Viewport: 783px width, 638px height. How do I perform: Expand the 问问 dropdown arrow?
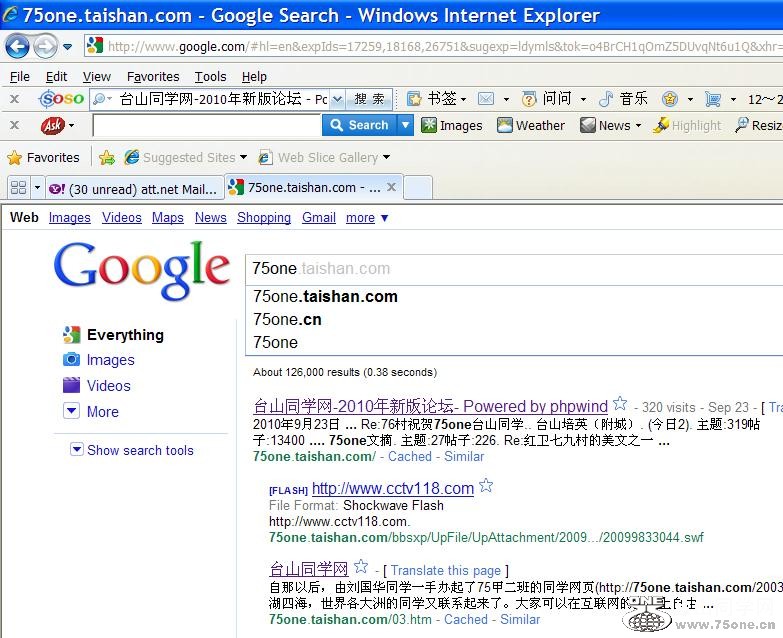coord(583,99)
